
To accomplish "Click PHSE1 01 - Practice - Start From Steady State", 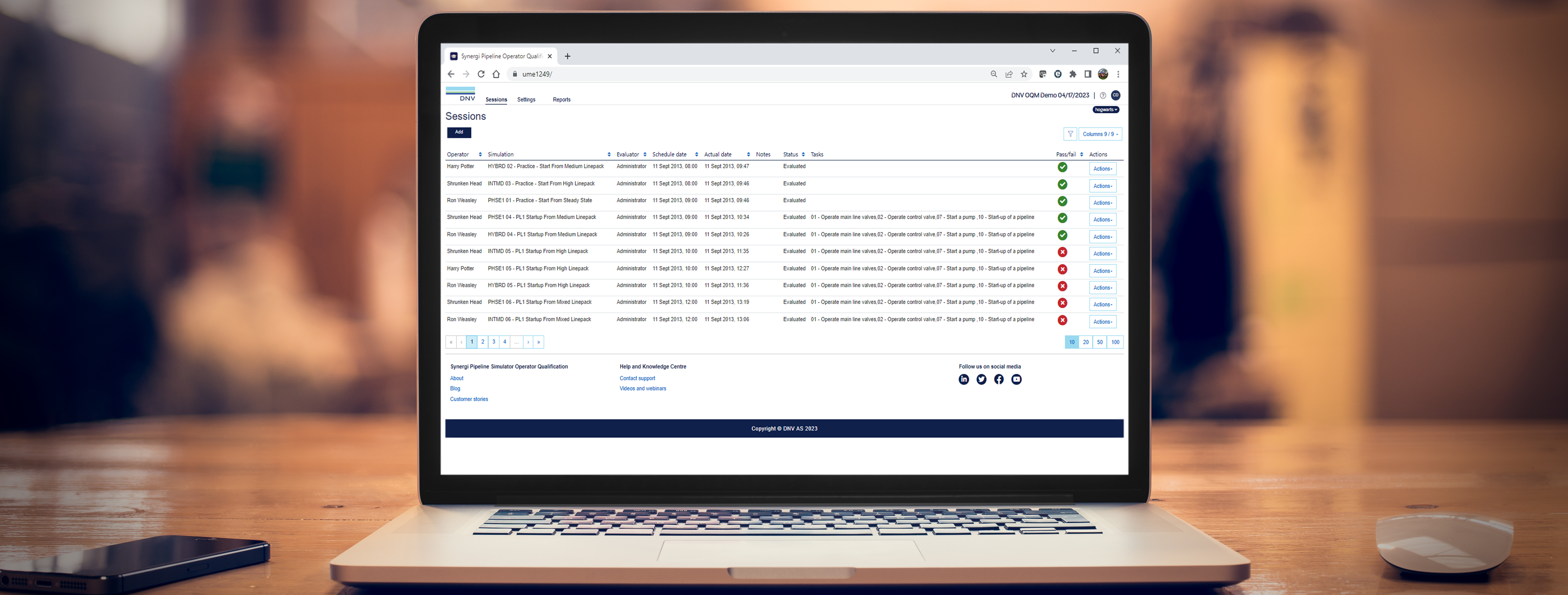I will point(540,200).
